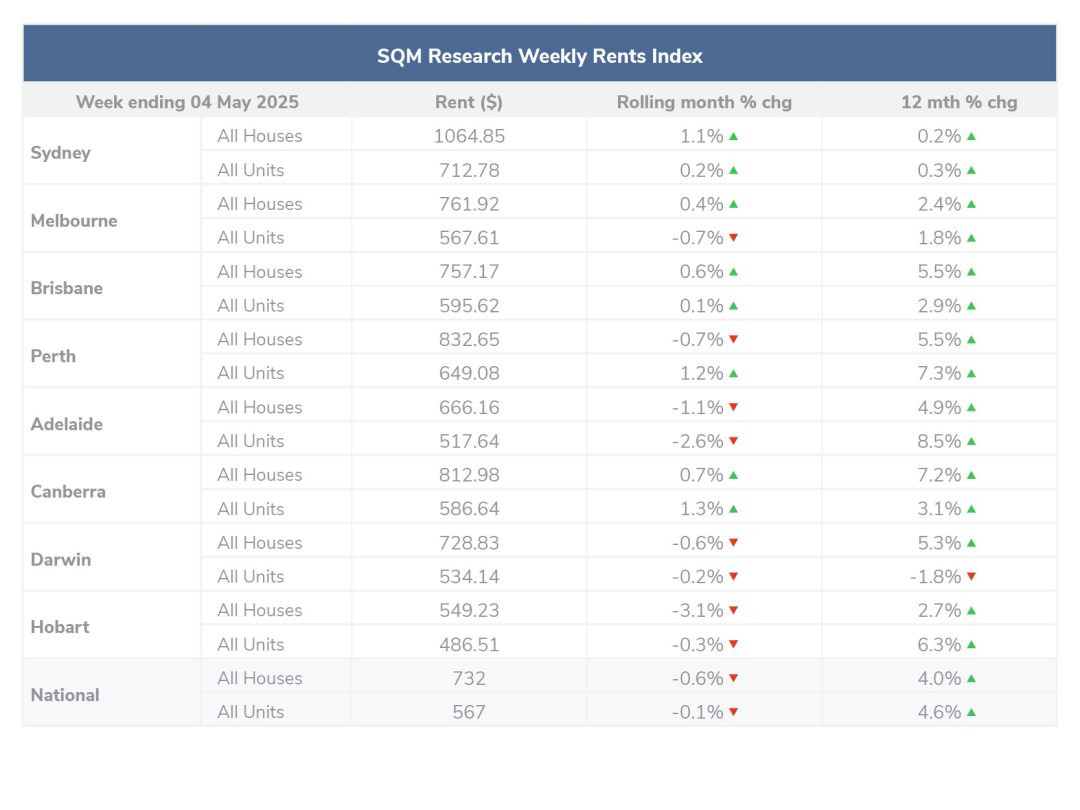The image size is (1080, 810).
Task: Click Perth units rent 649.08
Action: (x=469, y=373)
